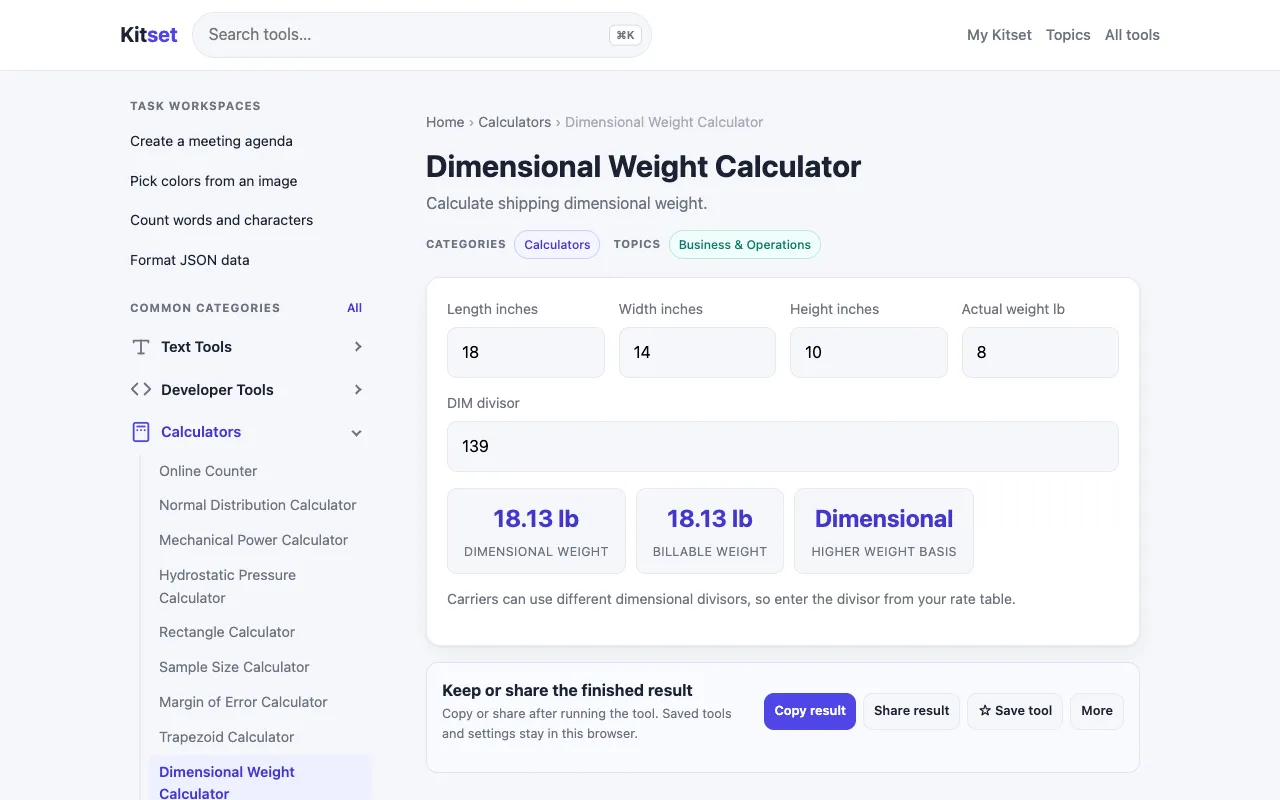Click Copy result button
The width and height of the screenshot is (1280, 800).
pyautogui.click(x=810, y=711)
